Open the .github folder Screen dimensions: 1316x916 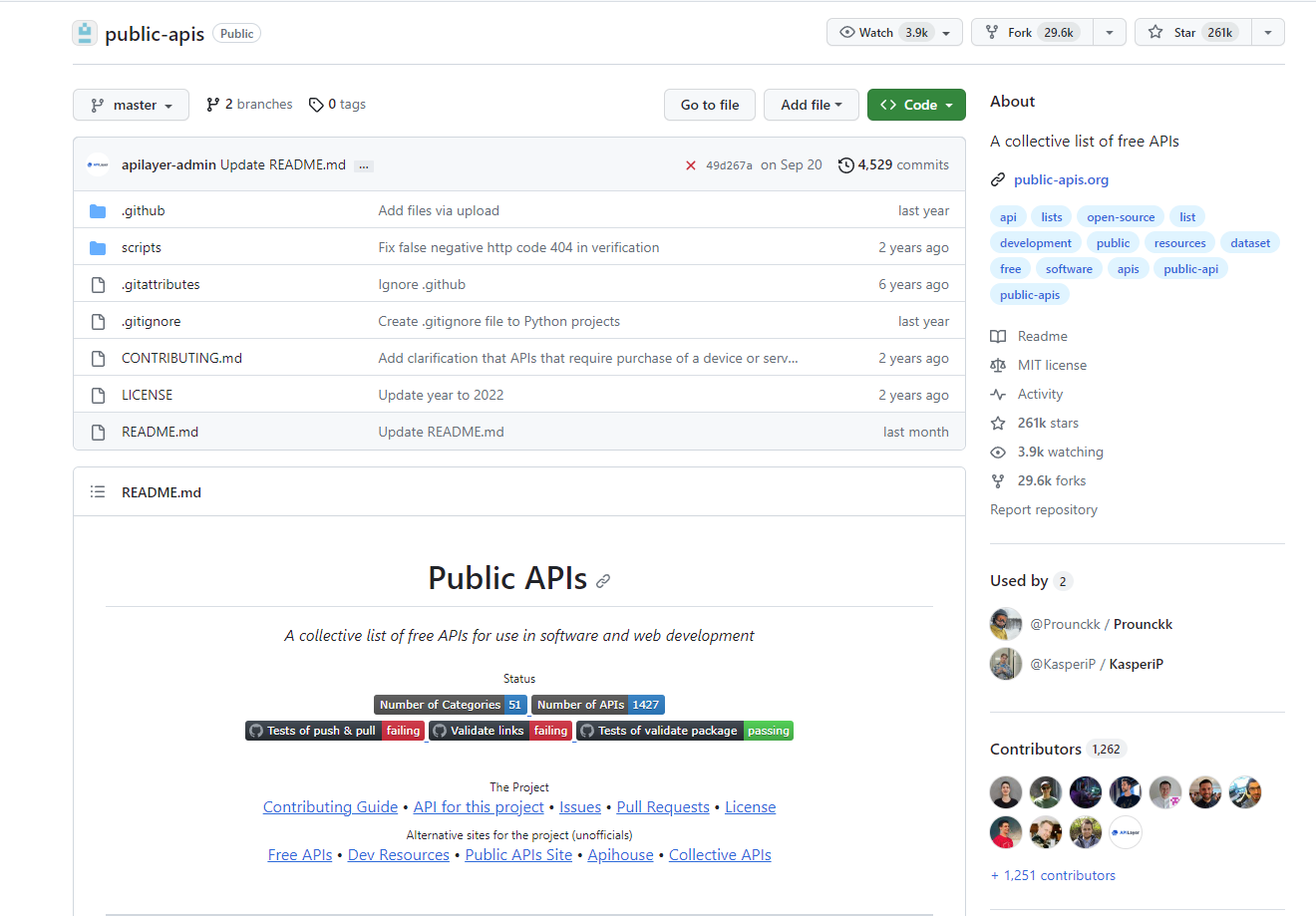coord(144,210)
